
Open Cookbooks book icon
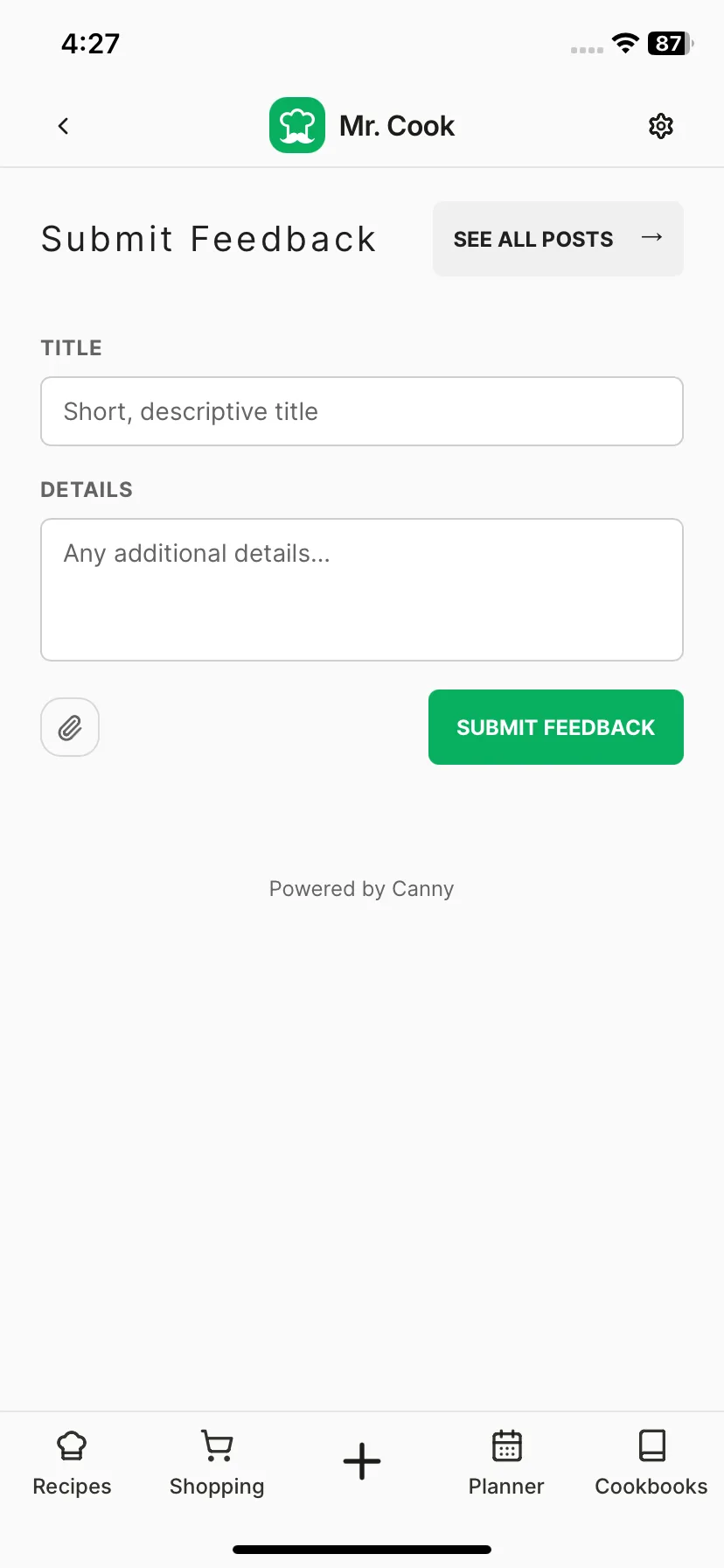651,1445
